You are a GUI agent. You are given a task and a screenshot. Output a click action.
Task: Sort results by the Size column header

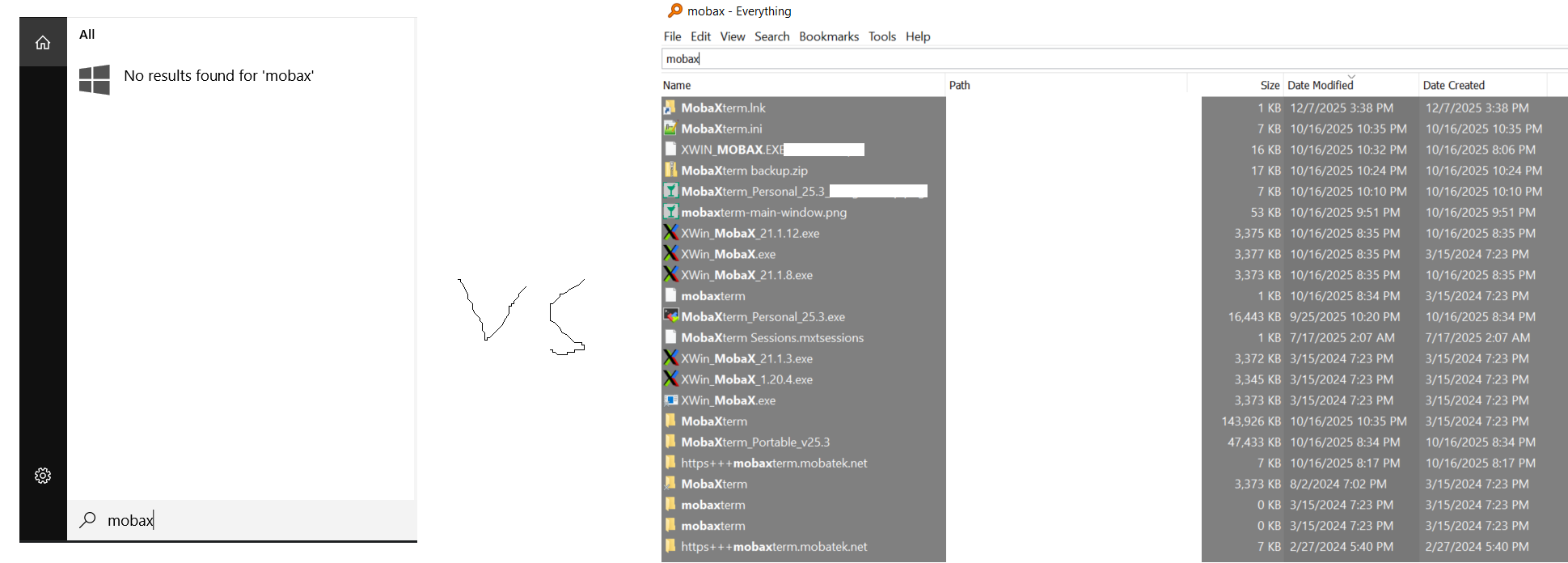click(x=1235, y=85)
